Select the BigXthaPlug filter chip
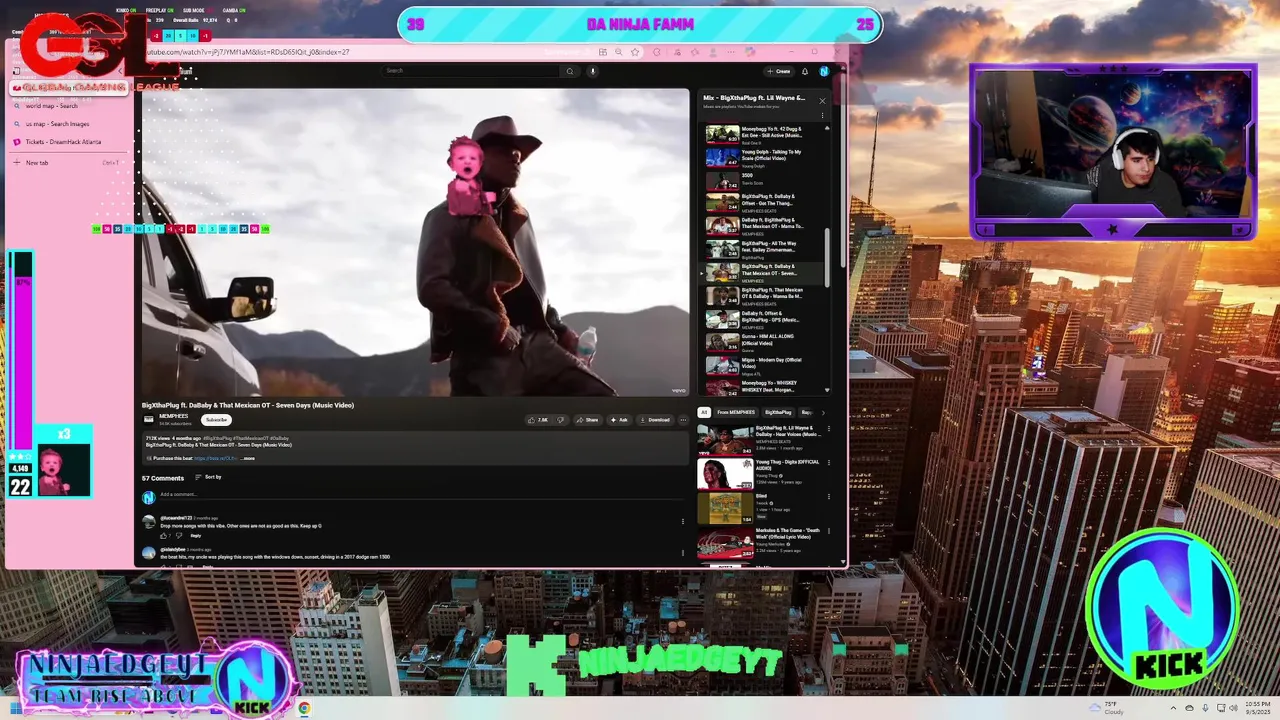1280x720 pixels. pos(778,412)
